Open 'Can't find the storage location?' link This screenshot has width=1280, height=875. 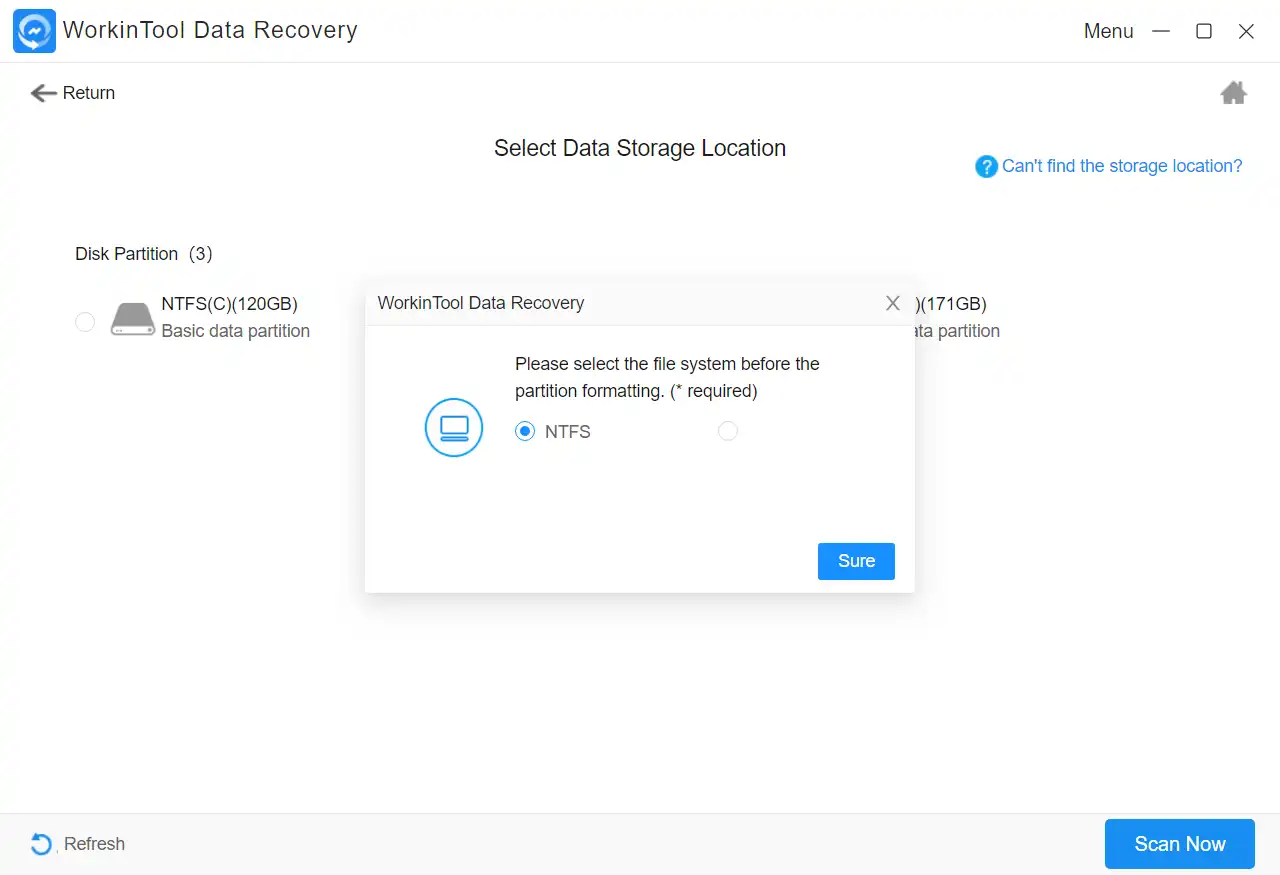point(1122,166)
